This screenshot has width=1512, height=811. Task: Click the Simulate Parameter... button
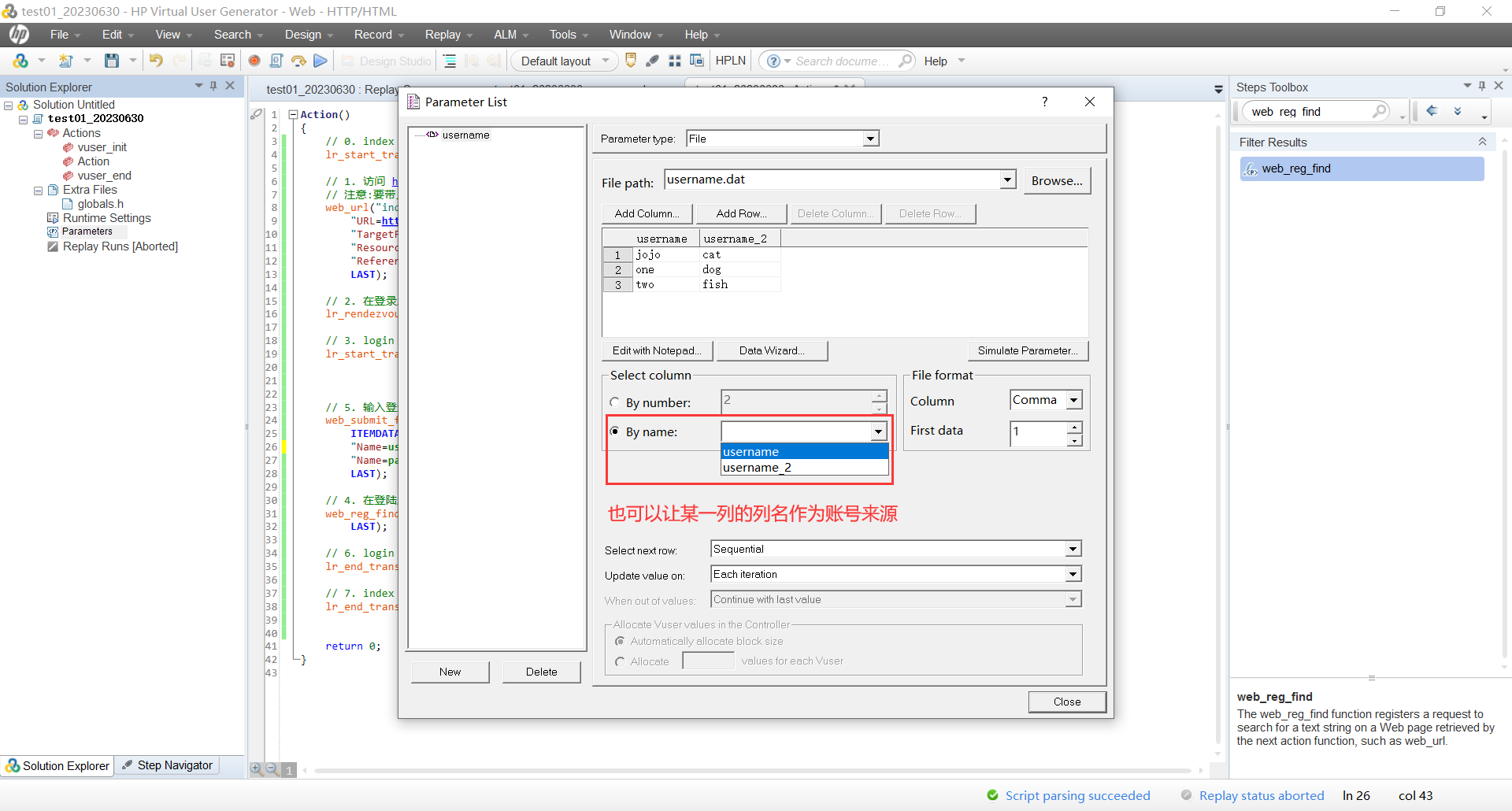click(1028, 350)
